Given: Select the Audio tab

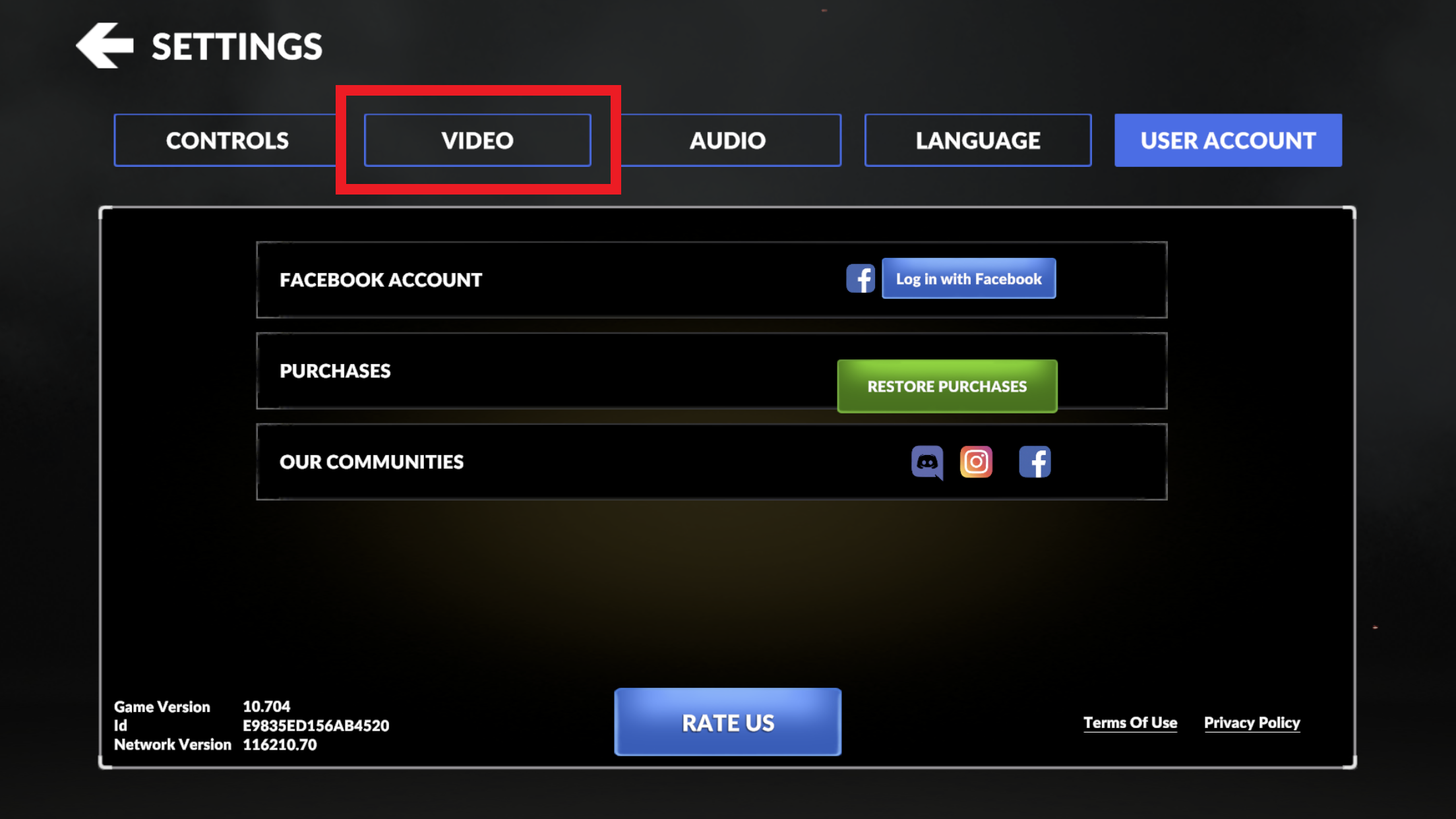Looking at the screenshot, I should tap(728, 140).
